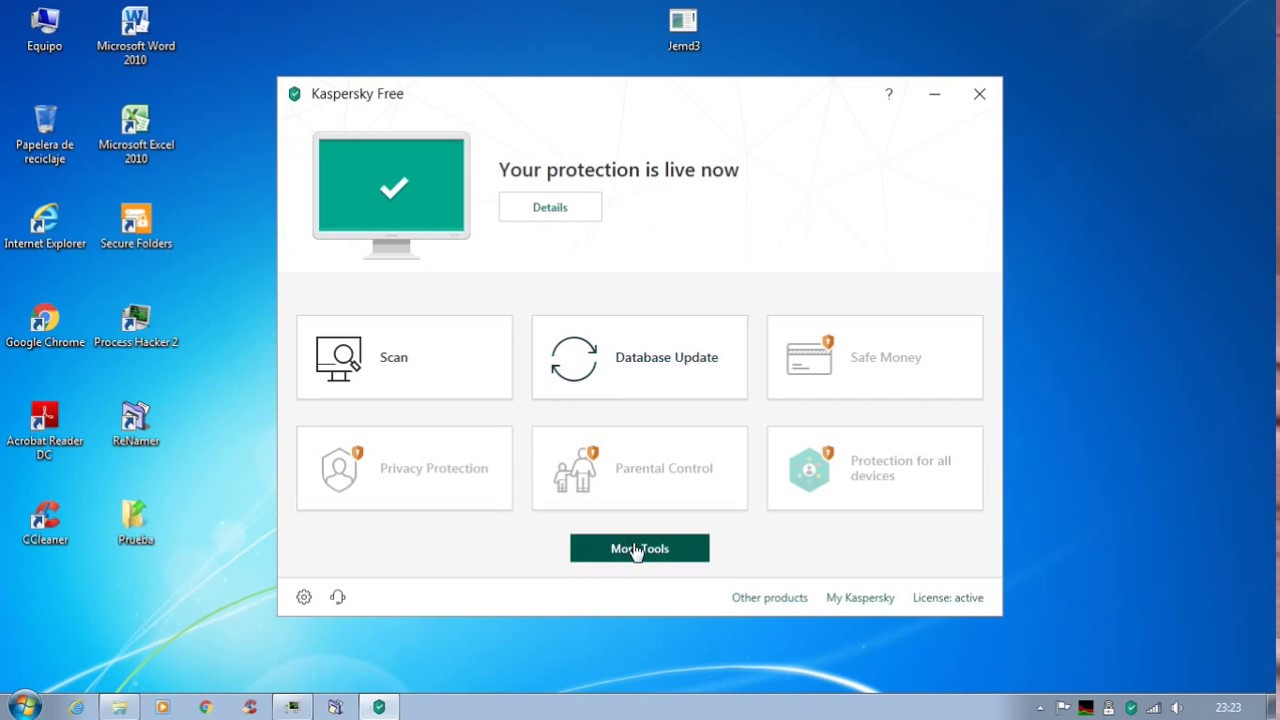Open the support headset icon
Image resolution: width=1280 pixels, height=720 pixels.
(338, 597)
